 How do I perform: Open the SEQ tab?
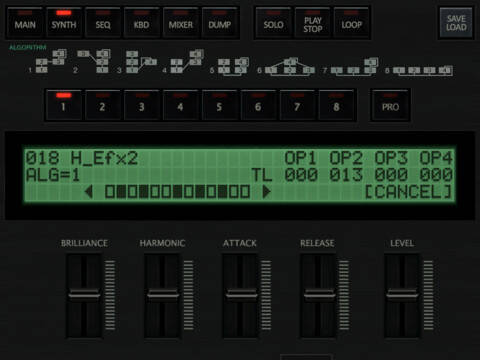(103, 23)
